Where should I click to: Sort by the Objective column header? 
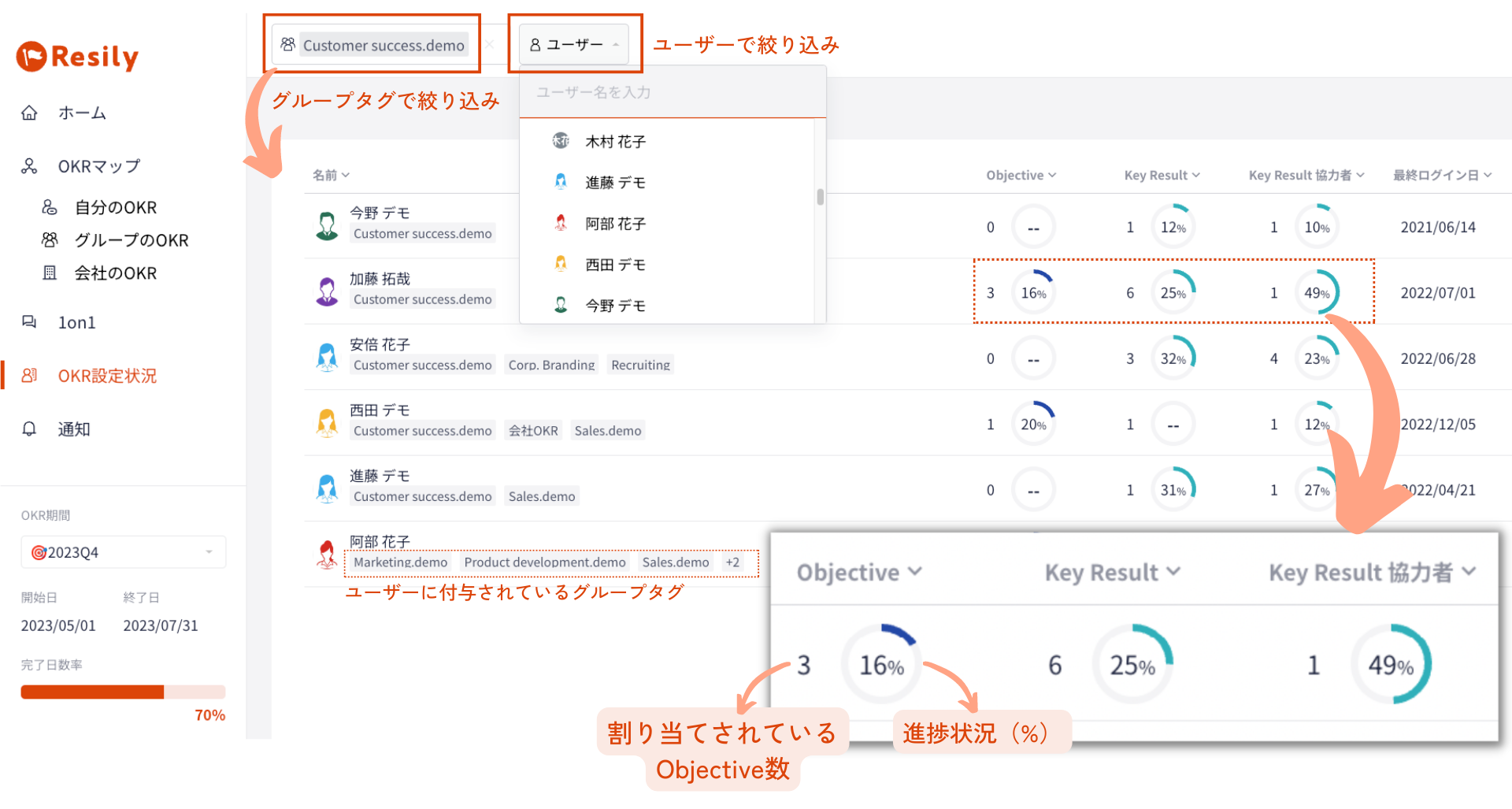coord(1021,175)
